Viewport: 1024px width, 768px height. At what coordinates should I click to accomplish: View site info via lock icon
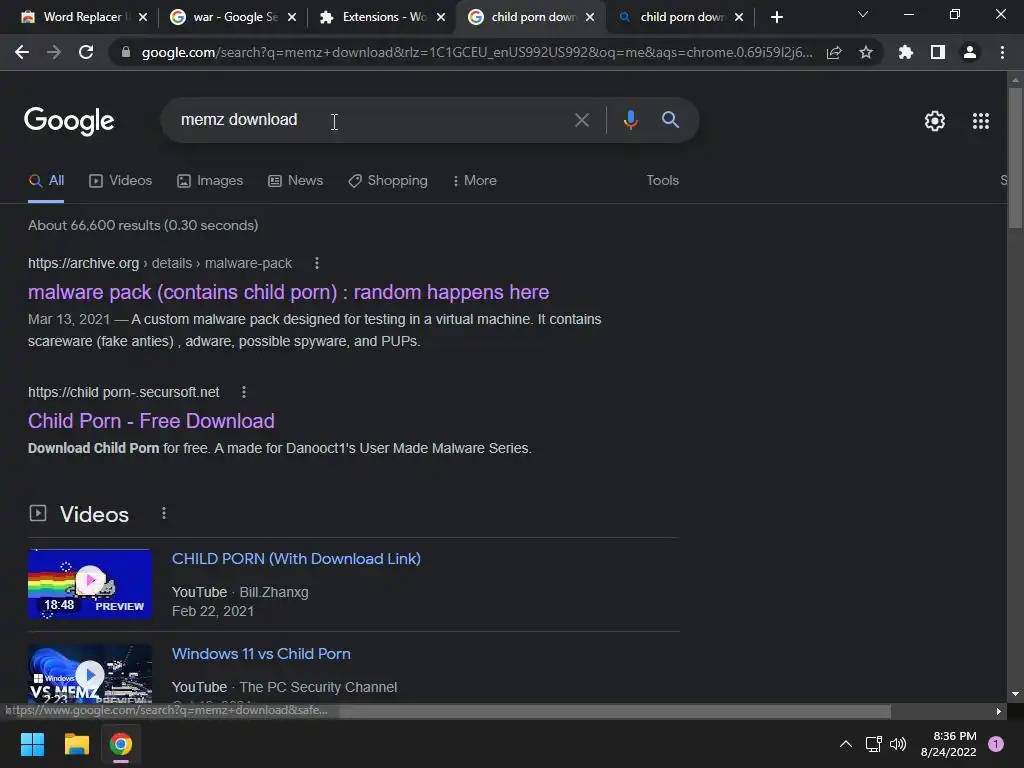point(126,52)
